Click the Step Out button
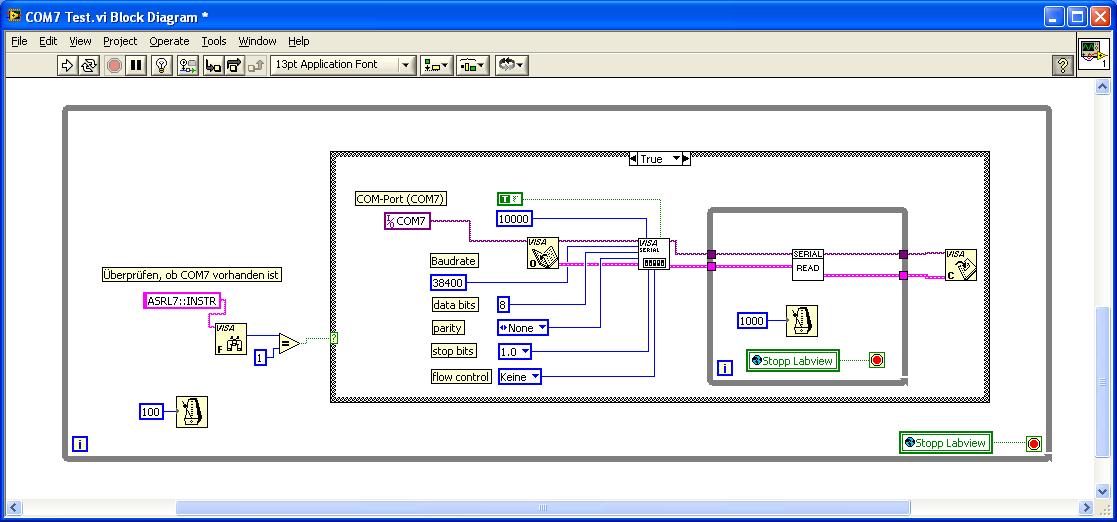This screenshot has width=1117, height=522. [x=256, y=66]
